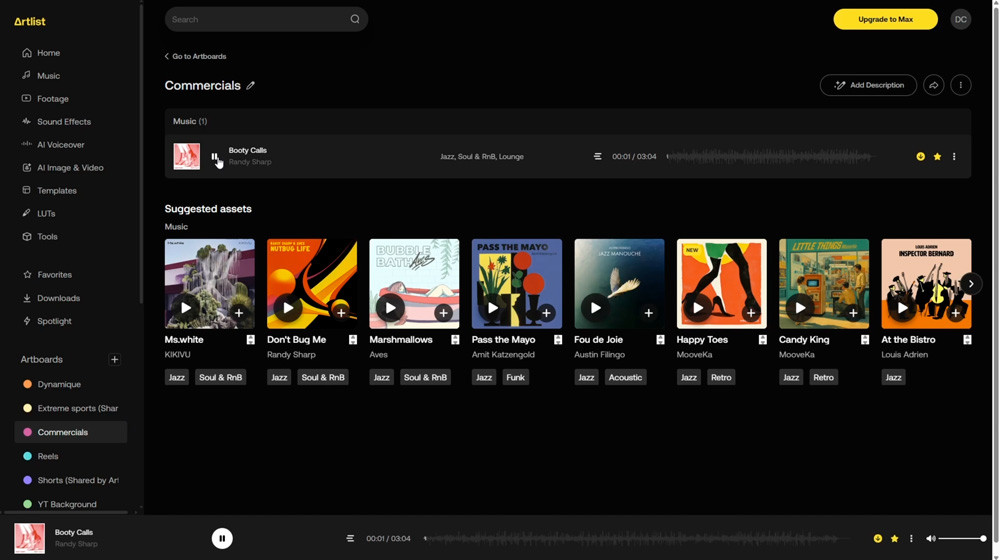Open the DC account avatar menu
1000x560 pixels.
click(960, 19)
